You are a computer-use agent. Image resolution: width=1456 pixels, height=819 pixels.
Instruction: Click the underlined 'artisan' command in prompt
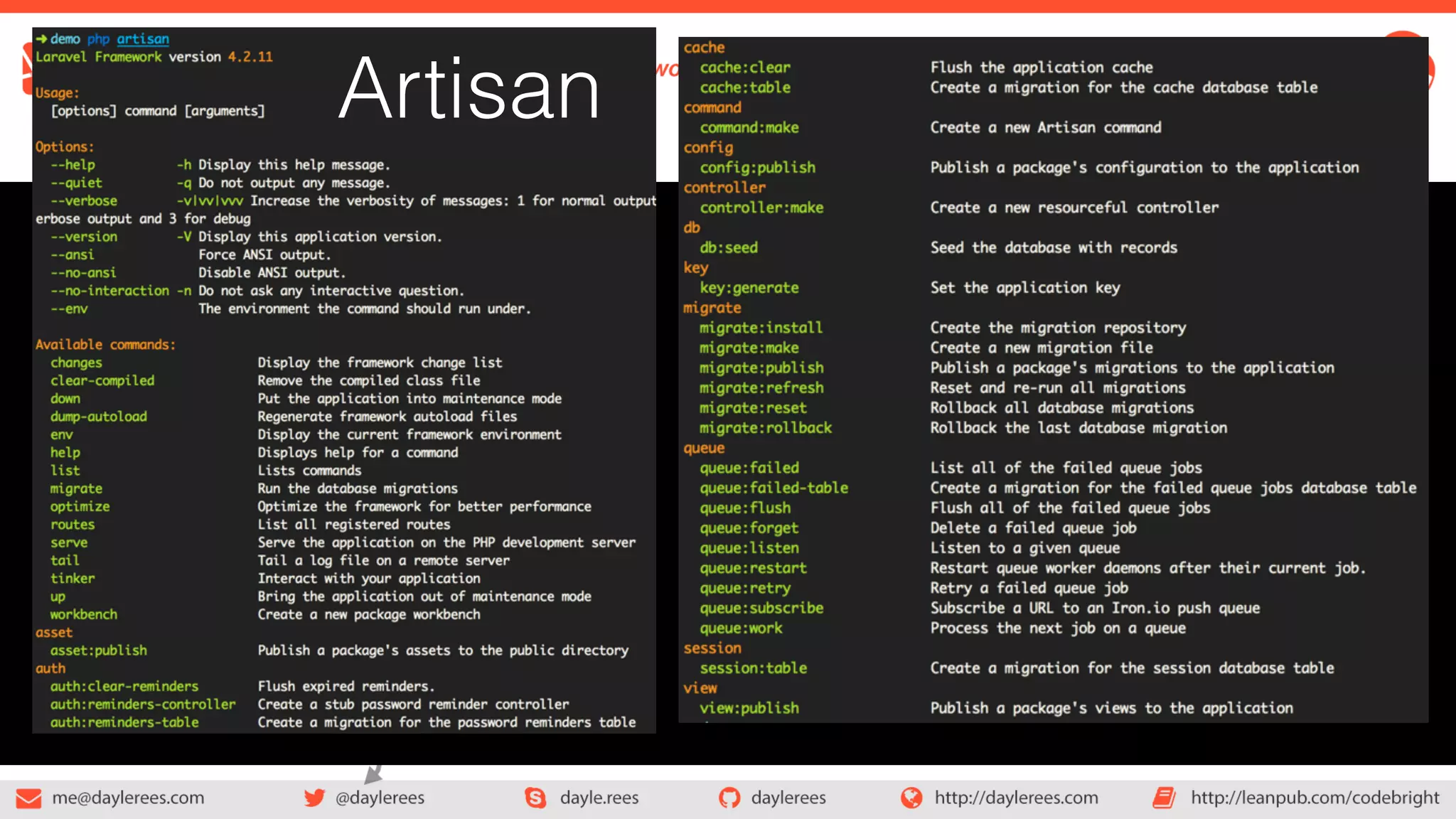pos(143,39)
